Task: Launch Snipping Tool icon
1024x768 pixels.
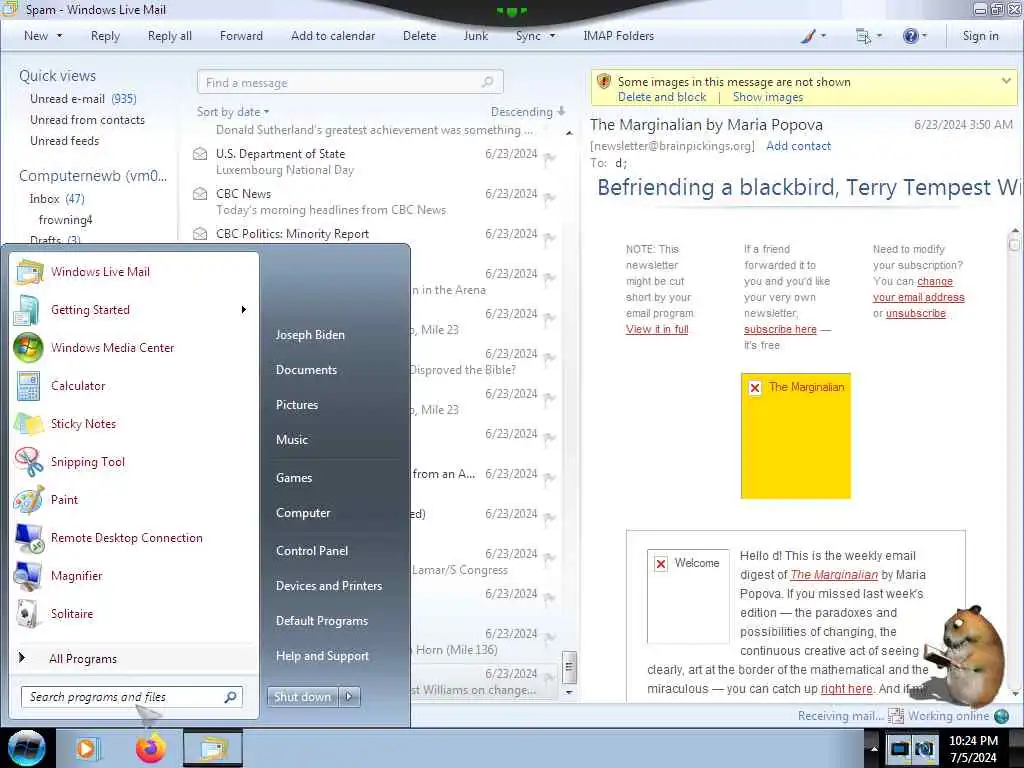Action: point(29,462)
